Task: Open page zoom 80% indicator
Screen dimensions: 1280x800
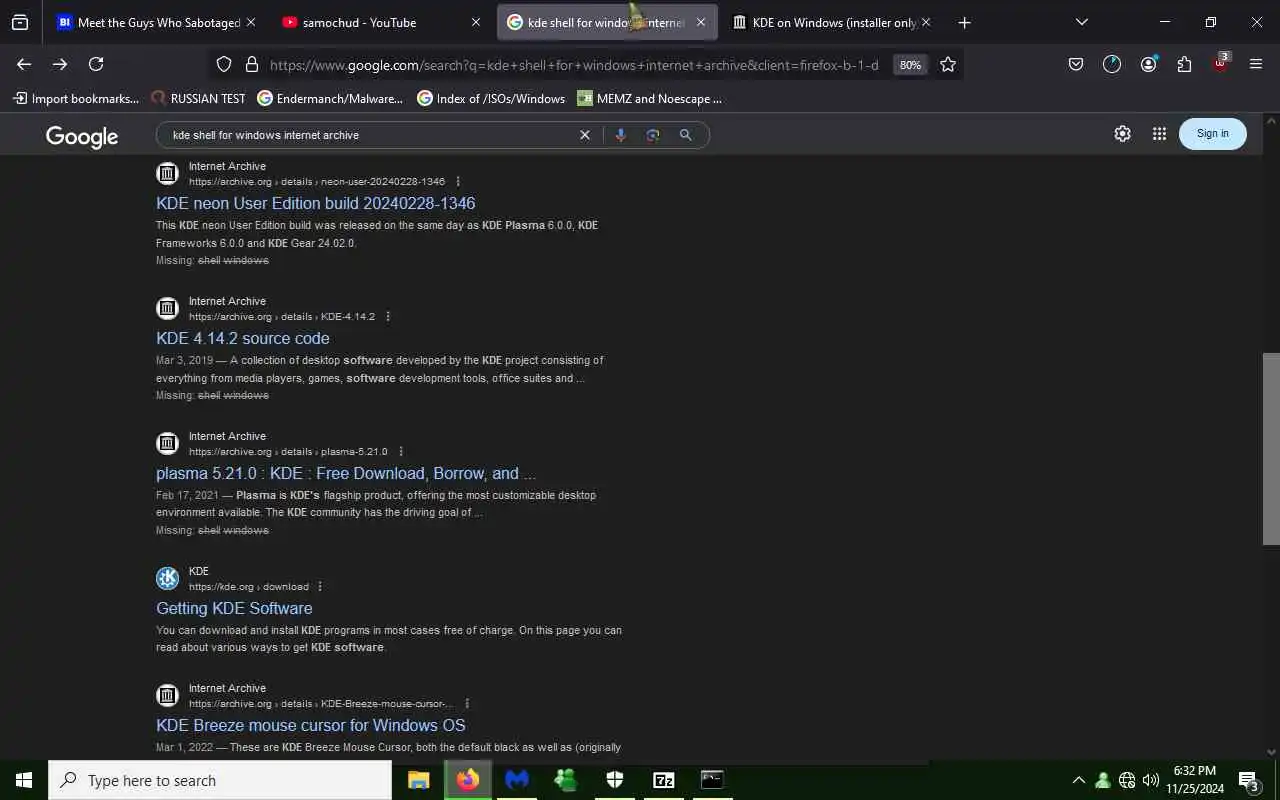Action: coord(910,65)
